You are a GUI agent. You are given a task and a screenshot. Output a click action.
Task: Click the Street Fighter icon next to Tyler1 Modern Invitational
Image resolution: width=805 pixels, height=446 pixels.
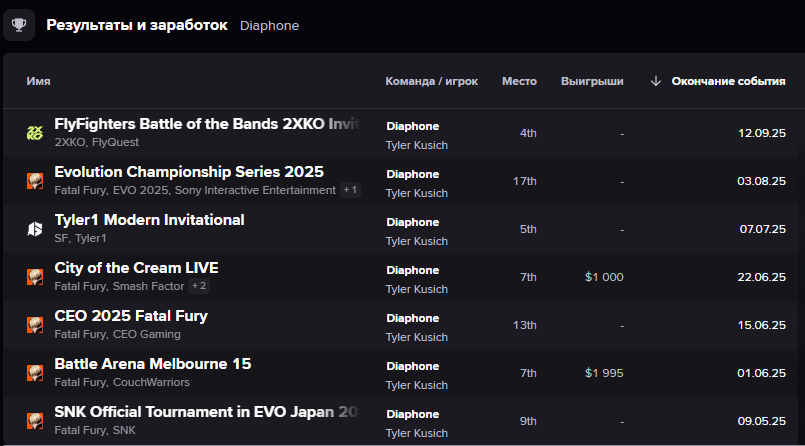(x=35, y=229)
